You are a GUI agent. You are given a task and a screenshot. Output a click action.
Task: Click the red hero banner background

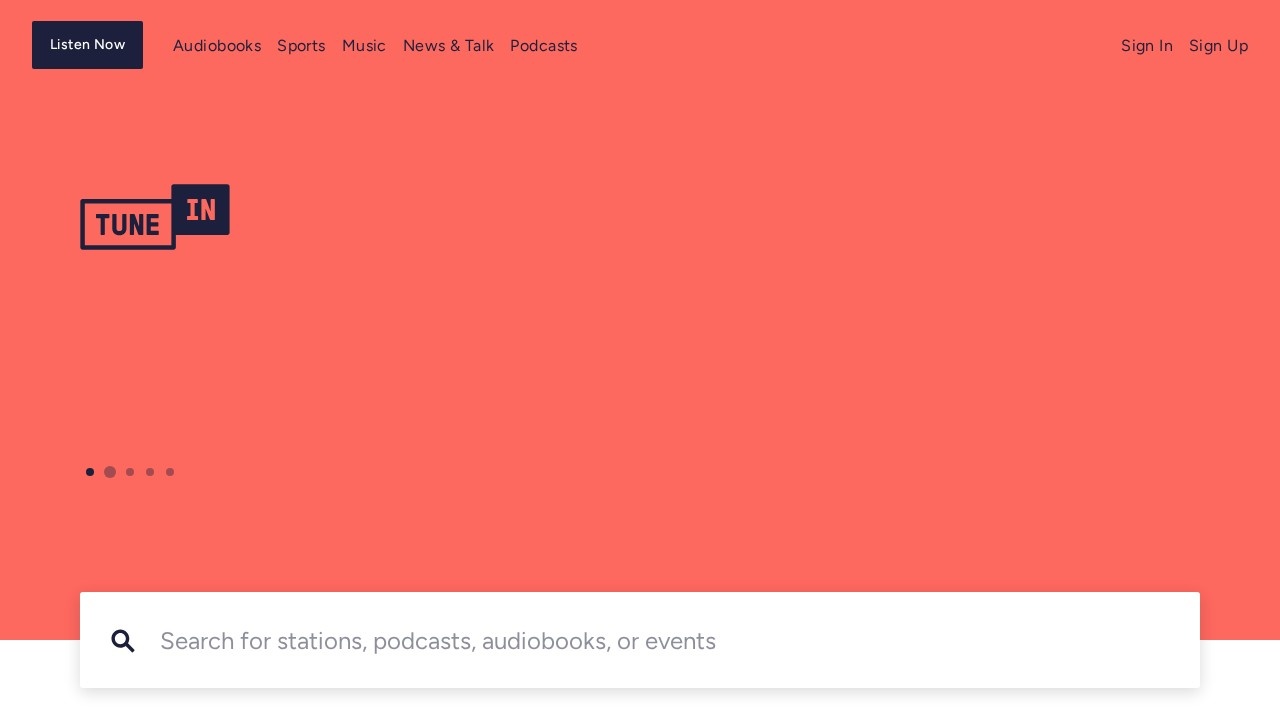pos(800,350)
